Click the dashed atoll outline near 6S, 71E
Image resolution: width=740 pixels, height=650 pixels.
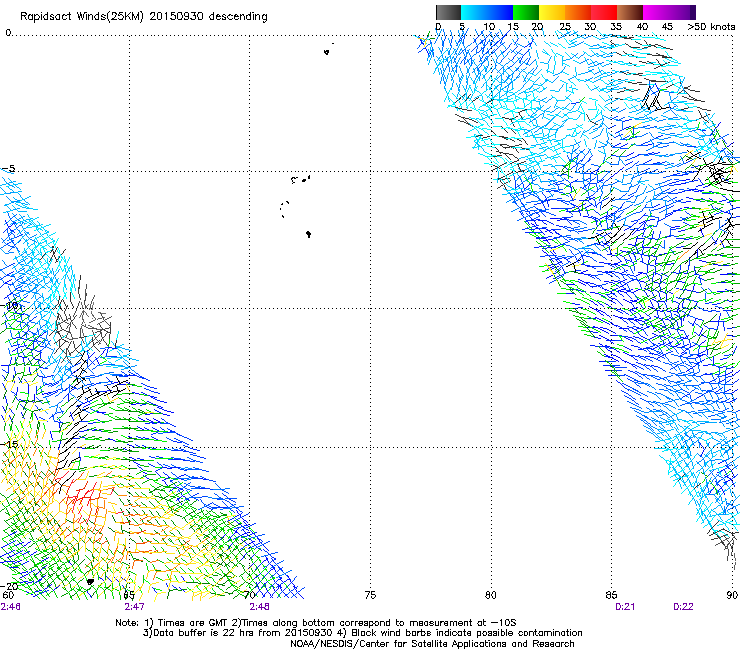coord(284,209)
